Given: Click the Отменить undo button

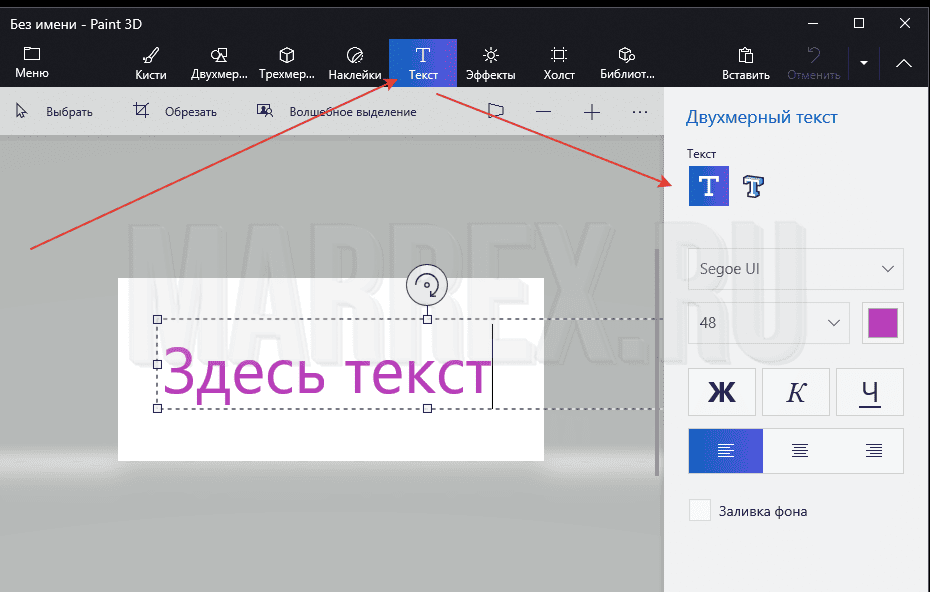Looking at the screenshot, I should pos(813,63).
